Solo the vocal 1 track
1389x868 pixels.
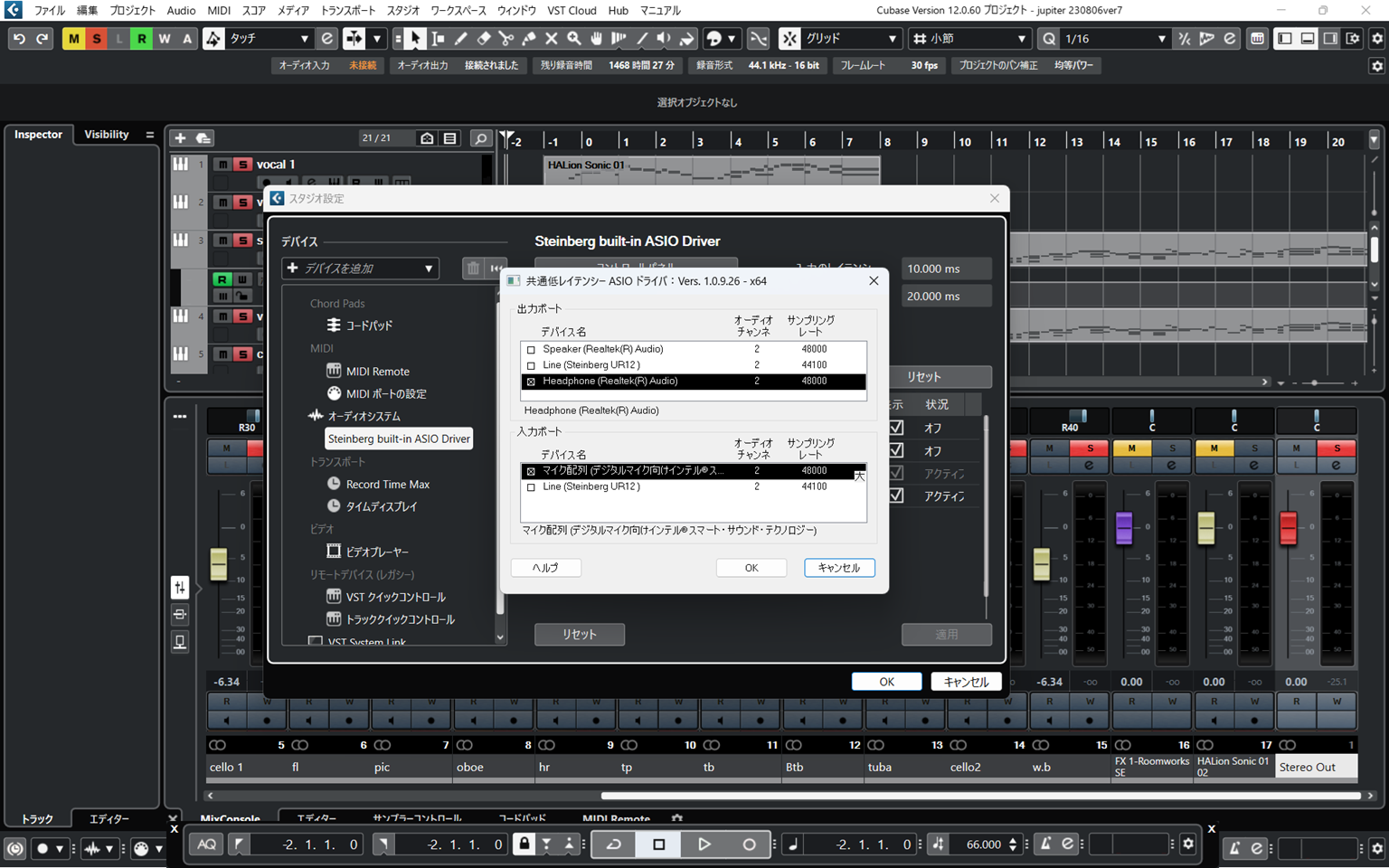click(242, 165)
